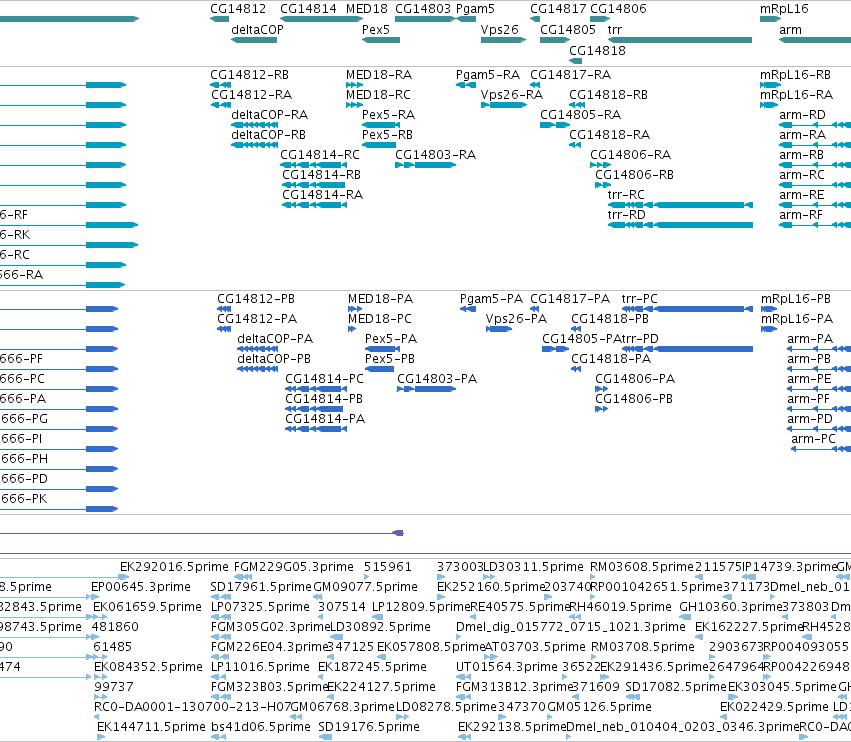This screenshot has width=851, height=742.
Task: Select the CG14814-PA protein label
Action: pyautogui.click(x=325, y=418)
